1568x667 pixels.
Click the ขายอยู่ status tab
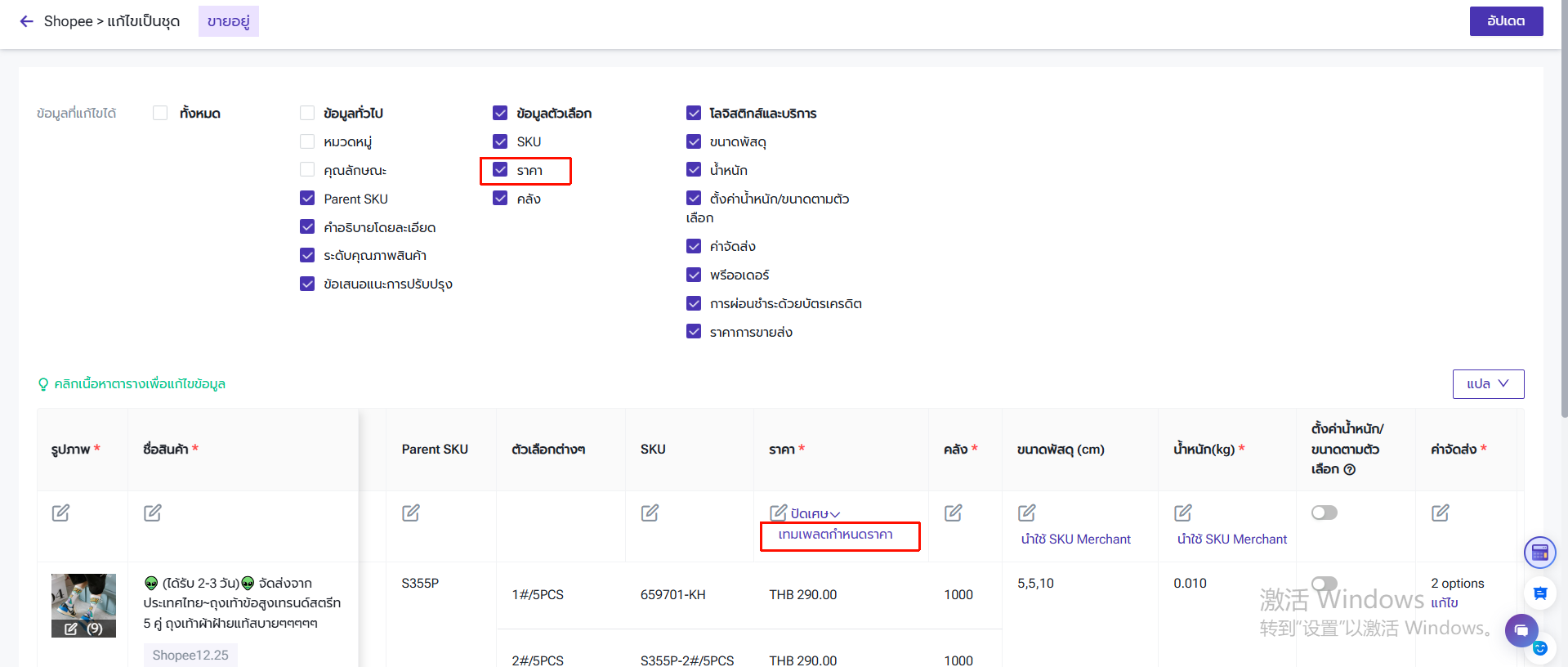pyautogui.click(x=229, y=21)
